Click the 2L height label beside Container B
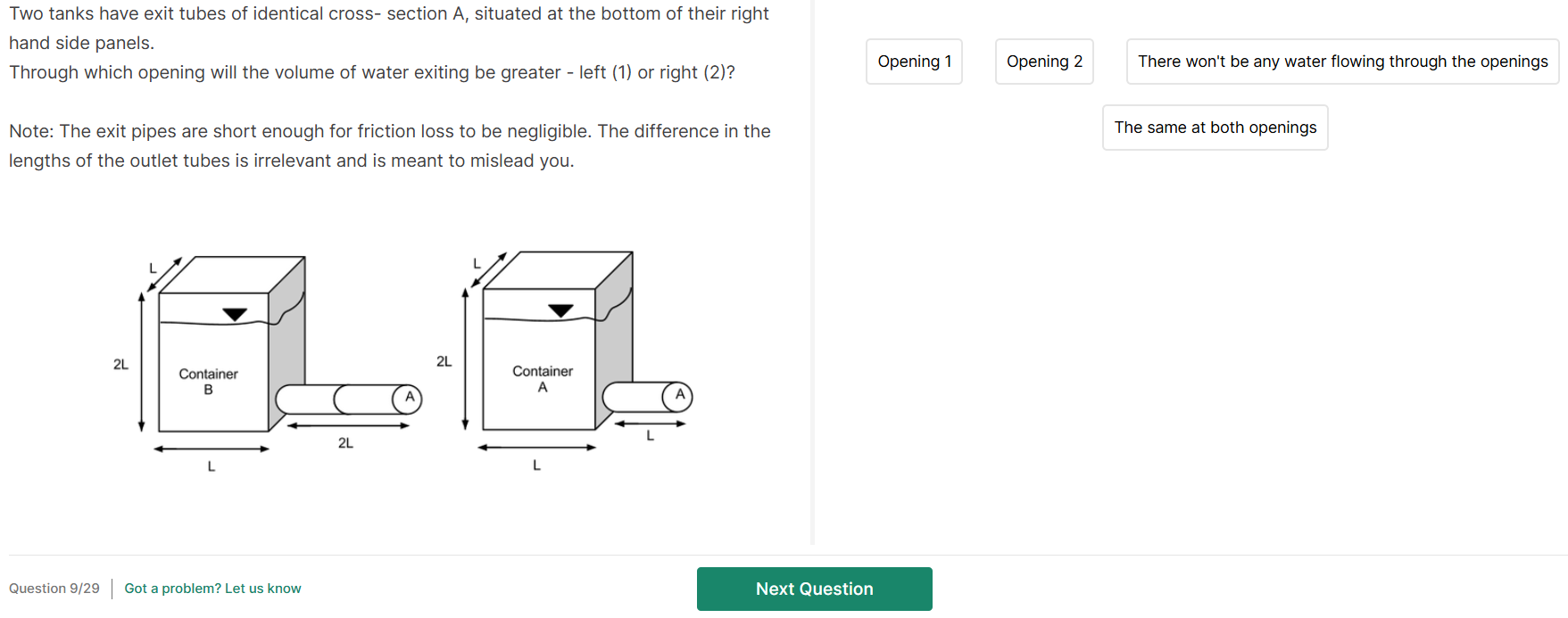The width and height of the screenshot is (1568, 618). click(120, 364)
